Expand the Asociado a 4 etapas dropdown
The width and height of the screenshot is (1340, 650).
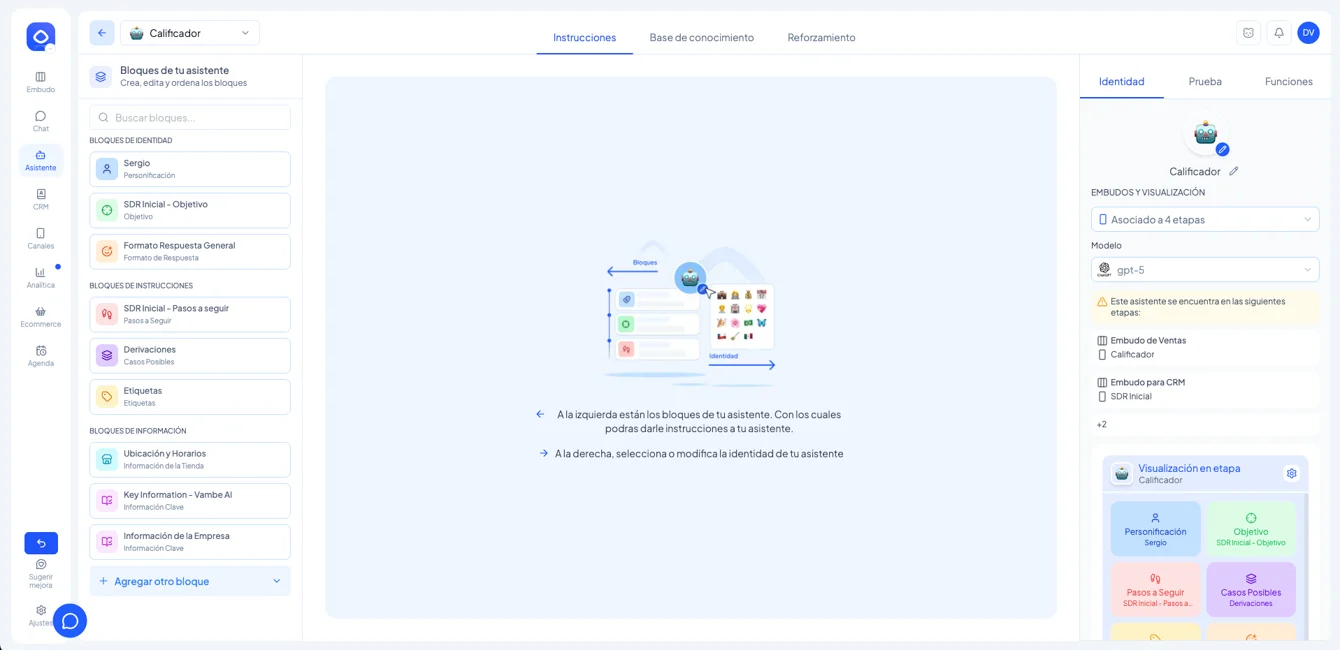coord(1204,219)
